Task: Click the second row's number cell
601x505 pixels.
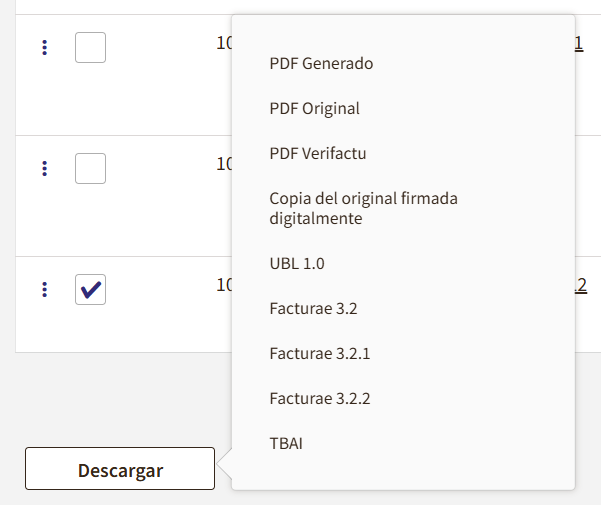Action: 224,163
